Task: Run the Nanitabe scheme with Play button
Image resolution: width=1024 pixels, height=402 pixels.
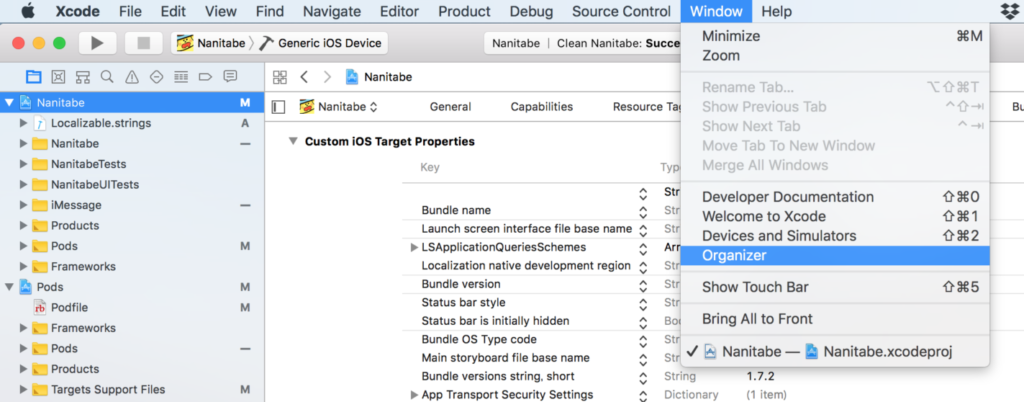Action: [x=97, y=43]
